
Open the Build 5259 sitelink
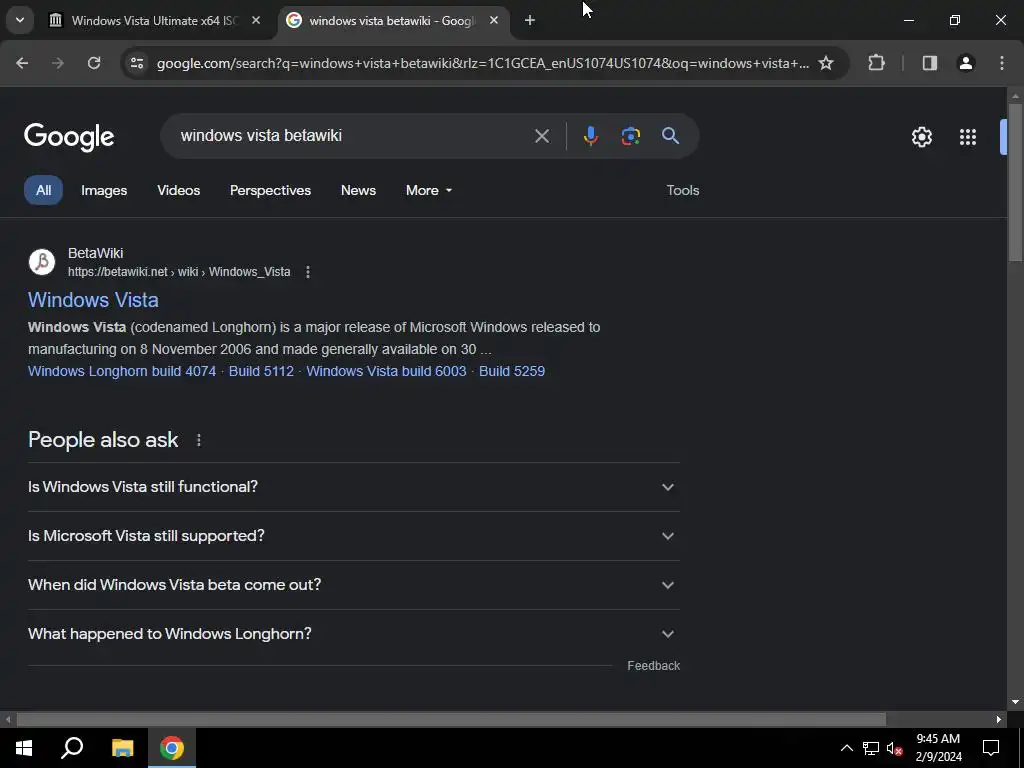click(512, 371)
